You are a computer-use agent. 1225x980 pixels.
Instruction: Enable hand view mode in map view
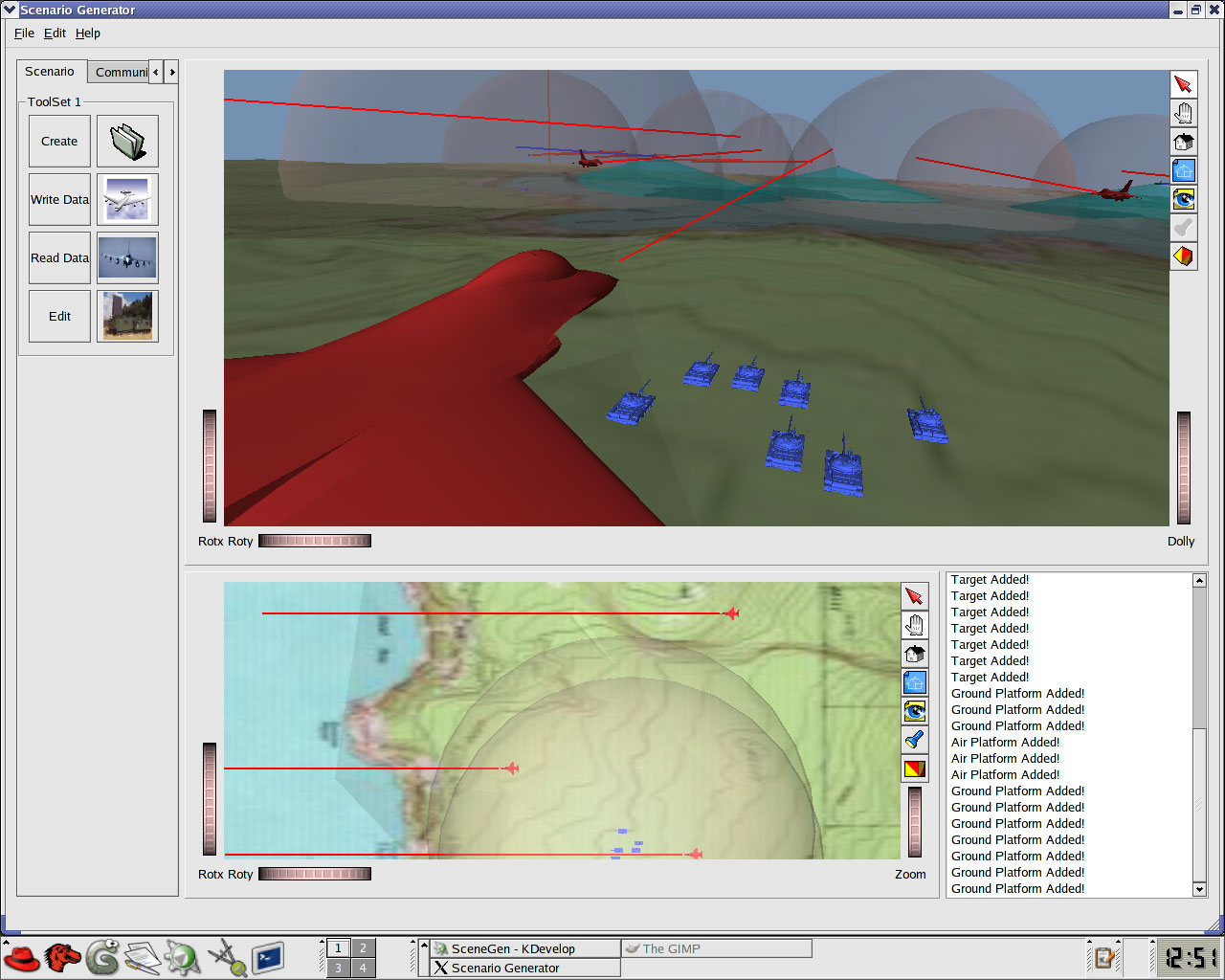pos(915,625)
